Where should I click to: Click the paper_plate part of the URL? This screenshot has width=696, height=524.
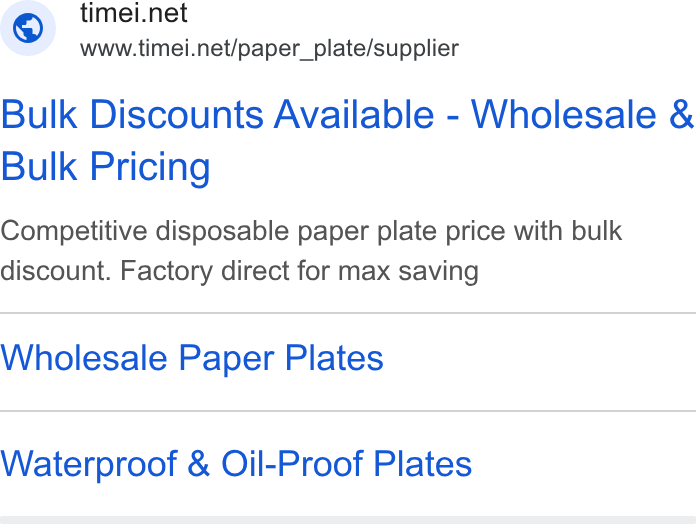[301, 49]
